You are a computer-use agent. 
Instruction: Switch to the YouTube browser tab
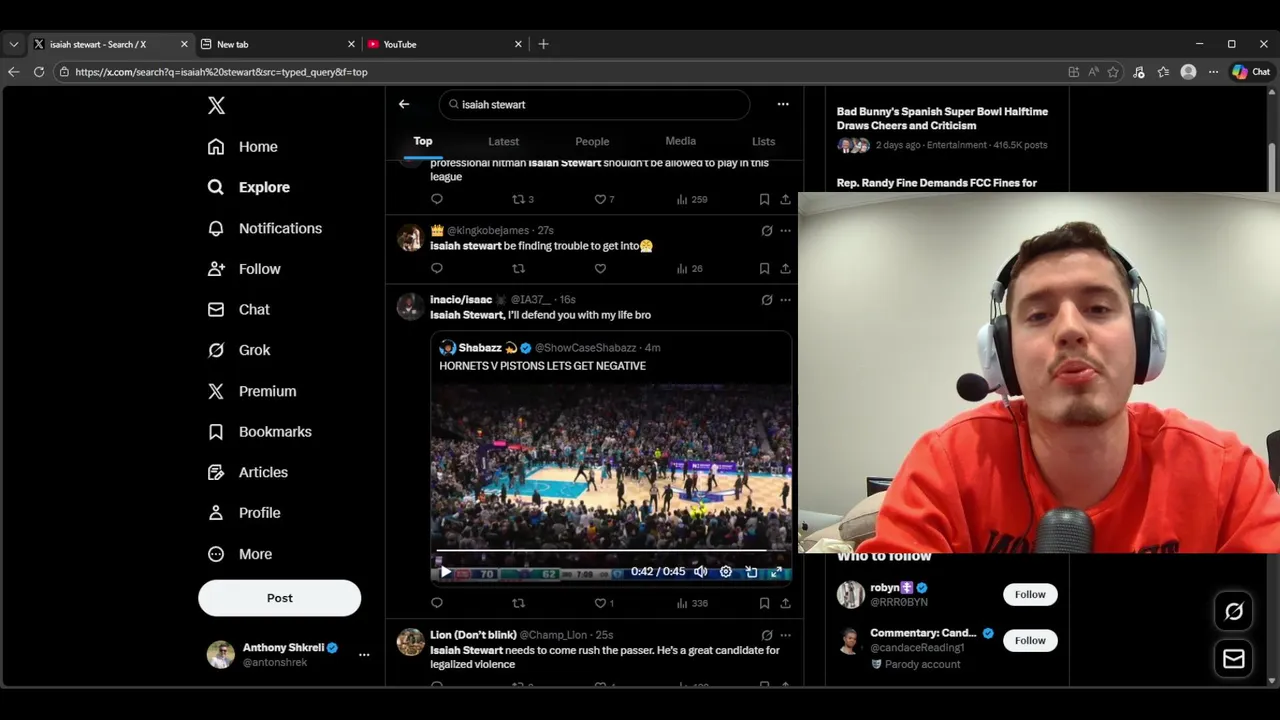pyautogui.click(x=443, y=44)
